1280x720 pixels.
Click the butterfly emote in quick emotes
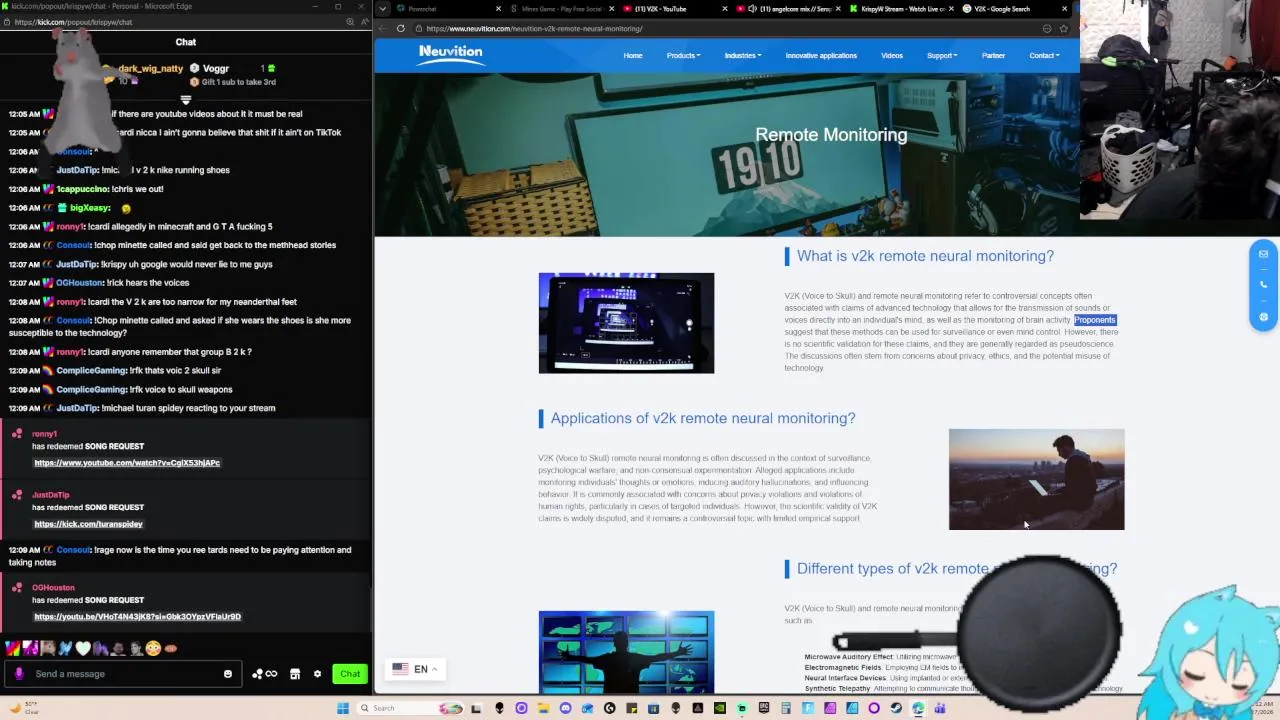pos(65,648)
